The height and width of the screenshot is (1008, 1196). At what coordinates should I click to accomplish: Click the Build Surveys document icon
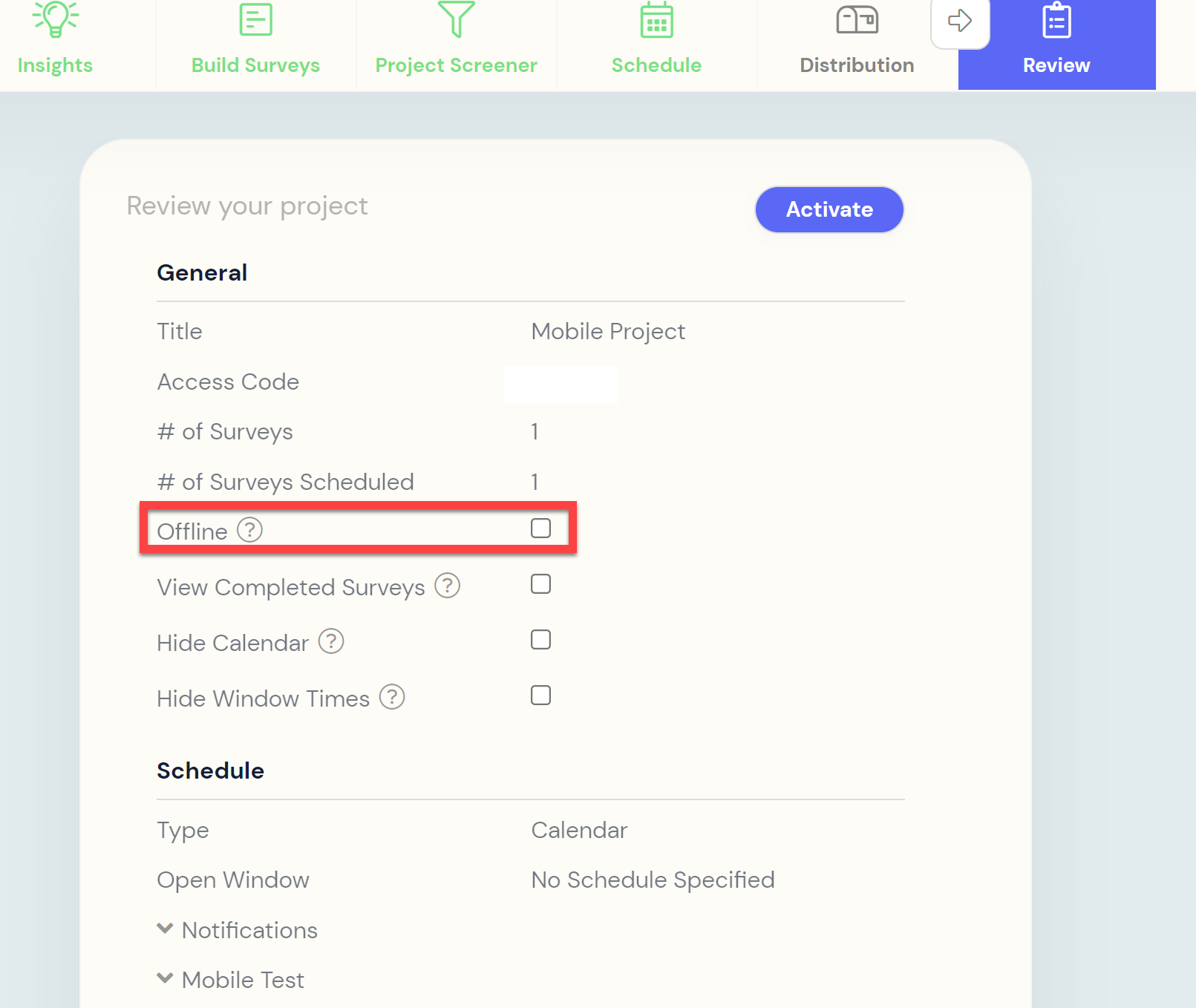point(255,19)
